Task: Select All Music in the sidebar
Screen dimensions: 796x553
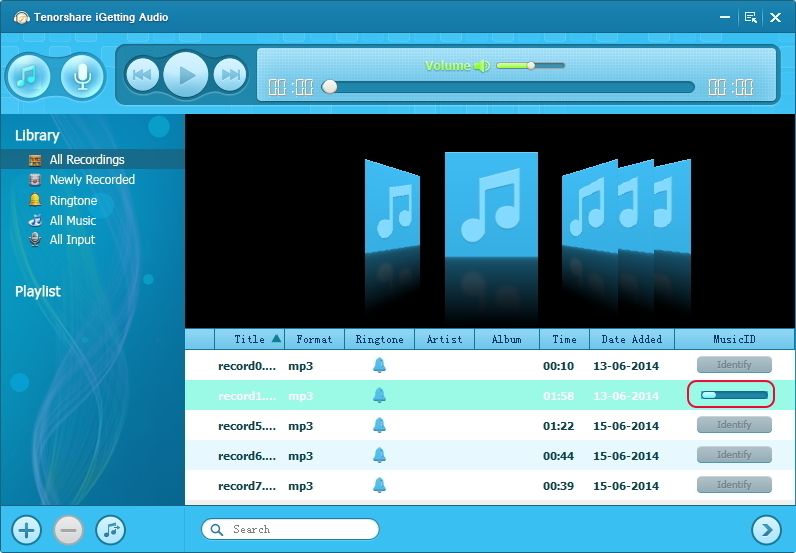Action: click(72, 220)
